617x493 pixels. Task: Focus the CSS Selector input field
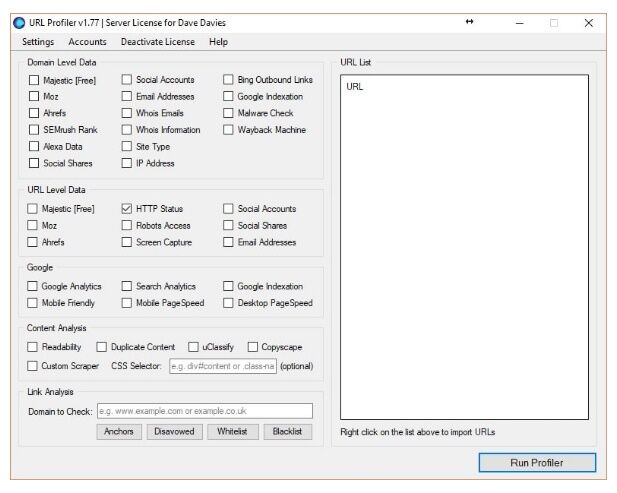point(223,366)
